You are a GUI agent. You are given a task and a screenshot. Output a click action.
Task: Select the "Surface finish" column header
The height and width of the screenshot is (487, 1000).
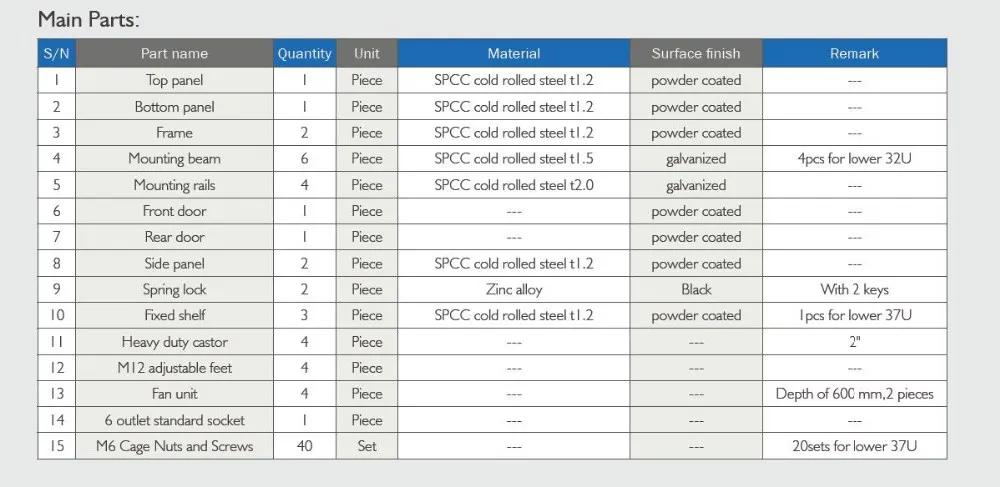click(696, 54)
